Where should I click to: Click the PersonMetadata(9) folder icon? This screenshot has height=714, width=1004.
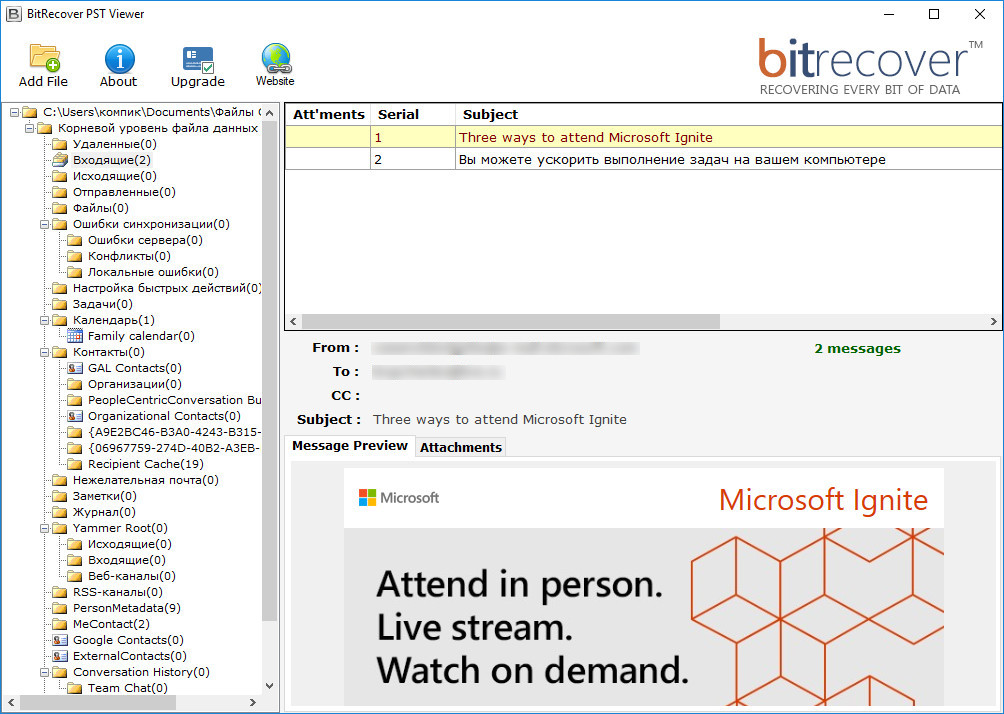(x=60, y=608)
